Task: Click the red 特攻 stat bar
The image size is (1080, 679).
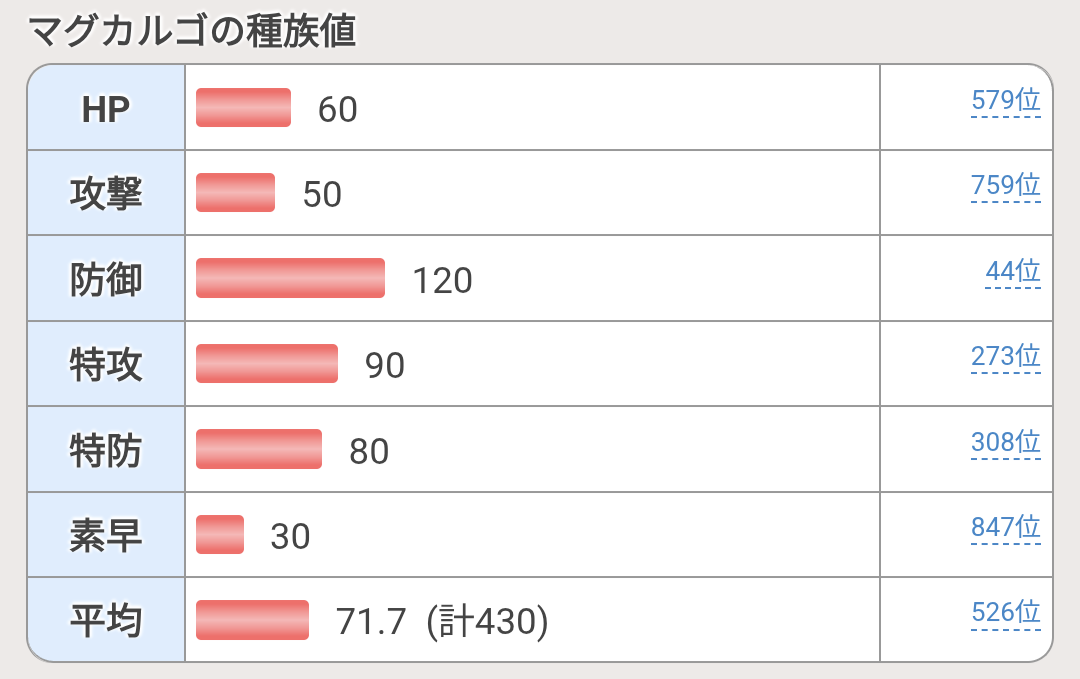Action: (267, 363)
